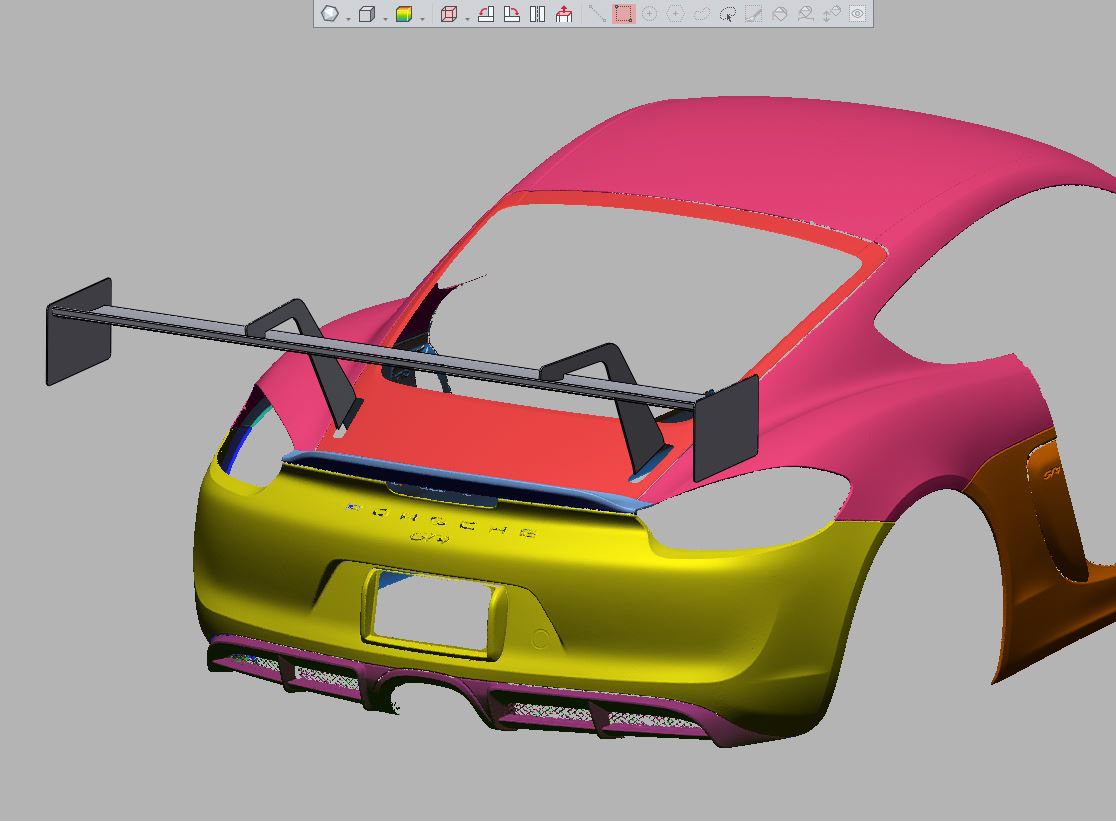Toggle the rectangle selection mode
Screen dimensions: 1116x822
[623, 14]
